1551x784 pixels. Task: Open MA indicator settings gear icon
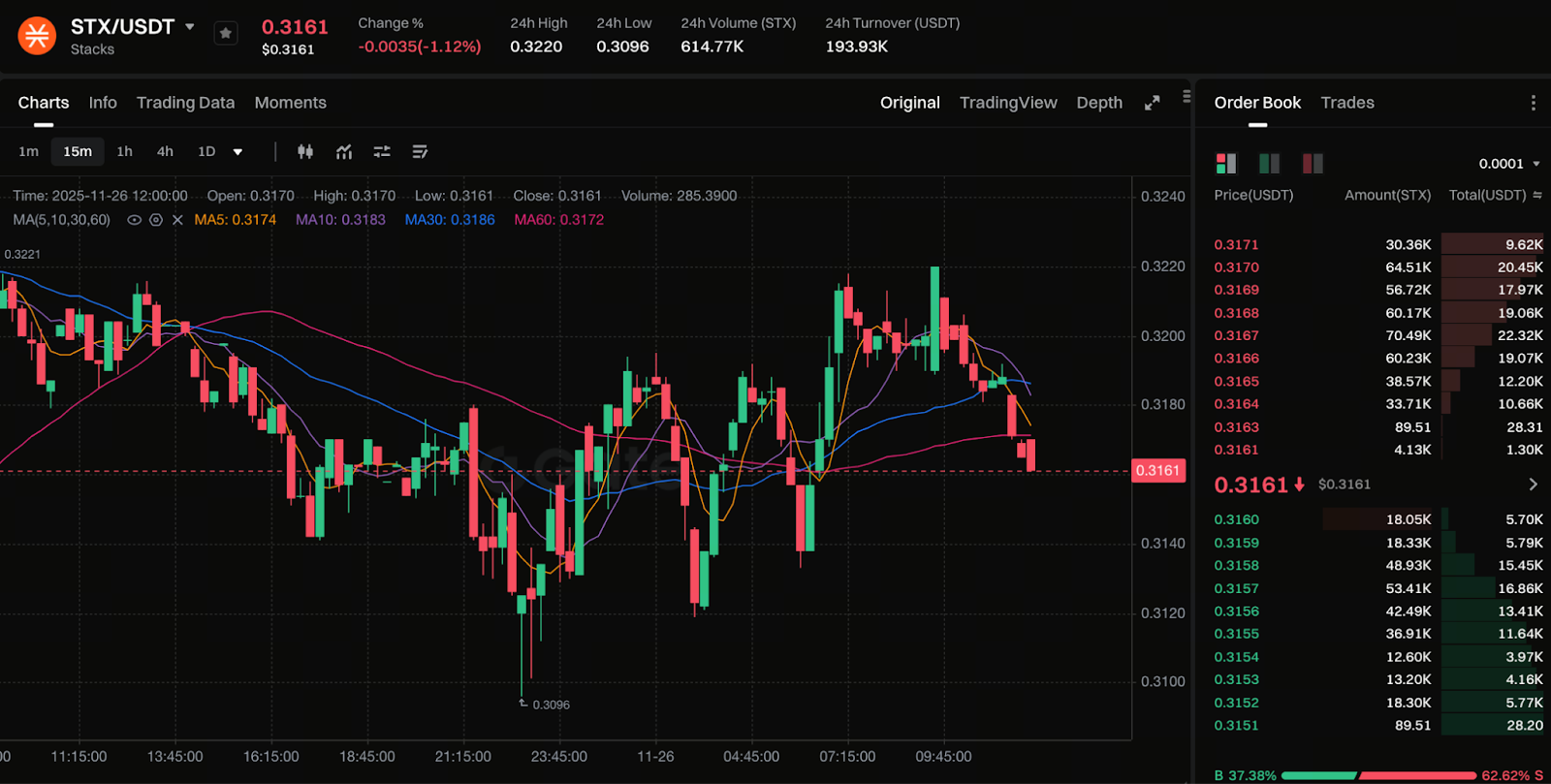tap(156, 220)
